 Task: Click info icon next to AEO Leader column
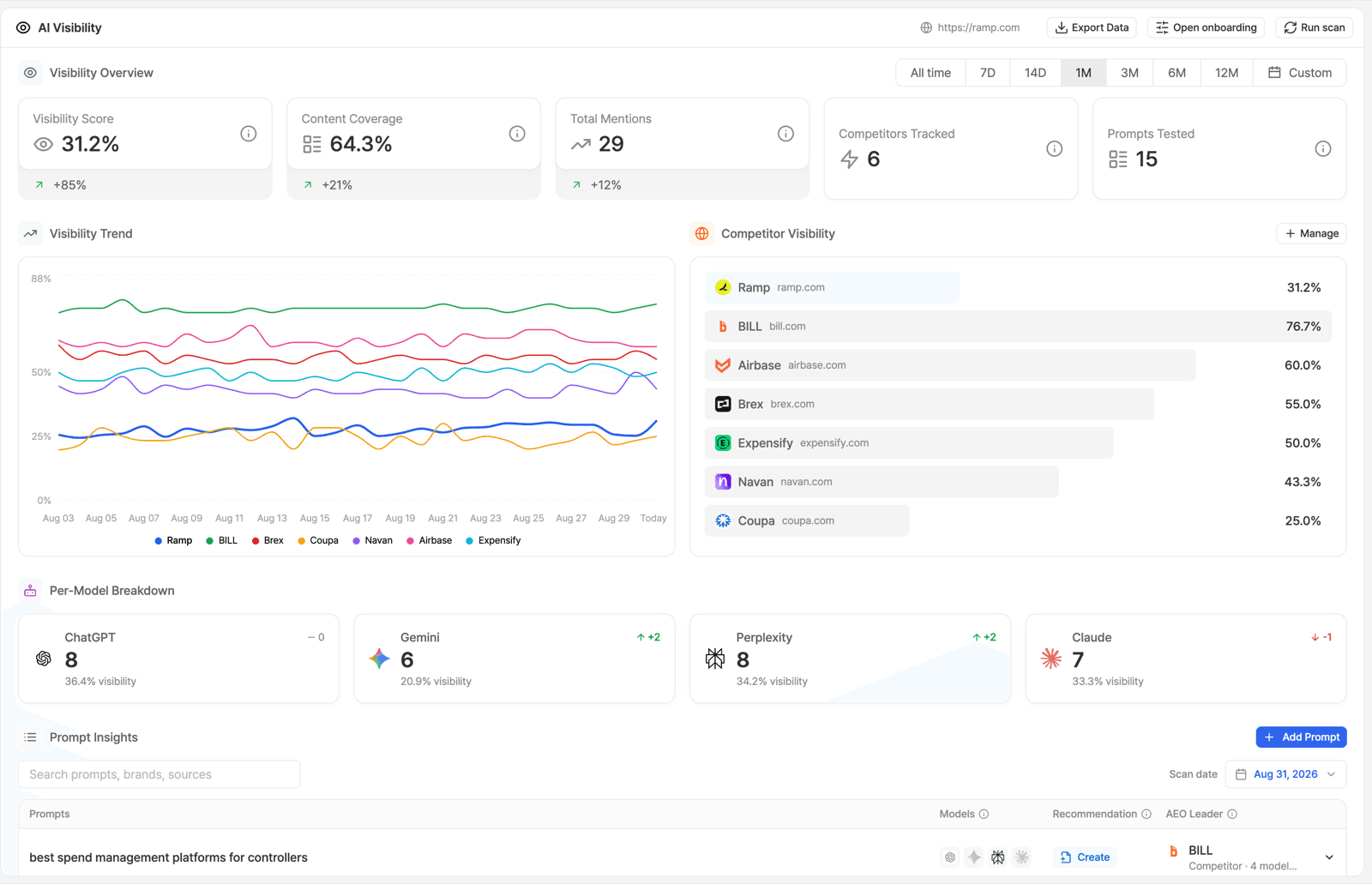1232,814
